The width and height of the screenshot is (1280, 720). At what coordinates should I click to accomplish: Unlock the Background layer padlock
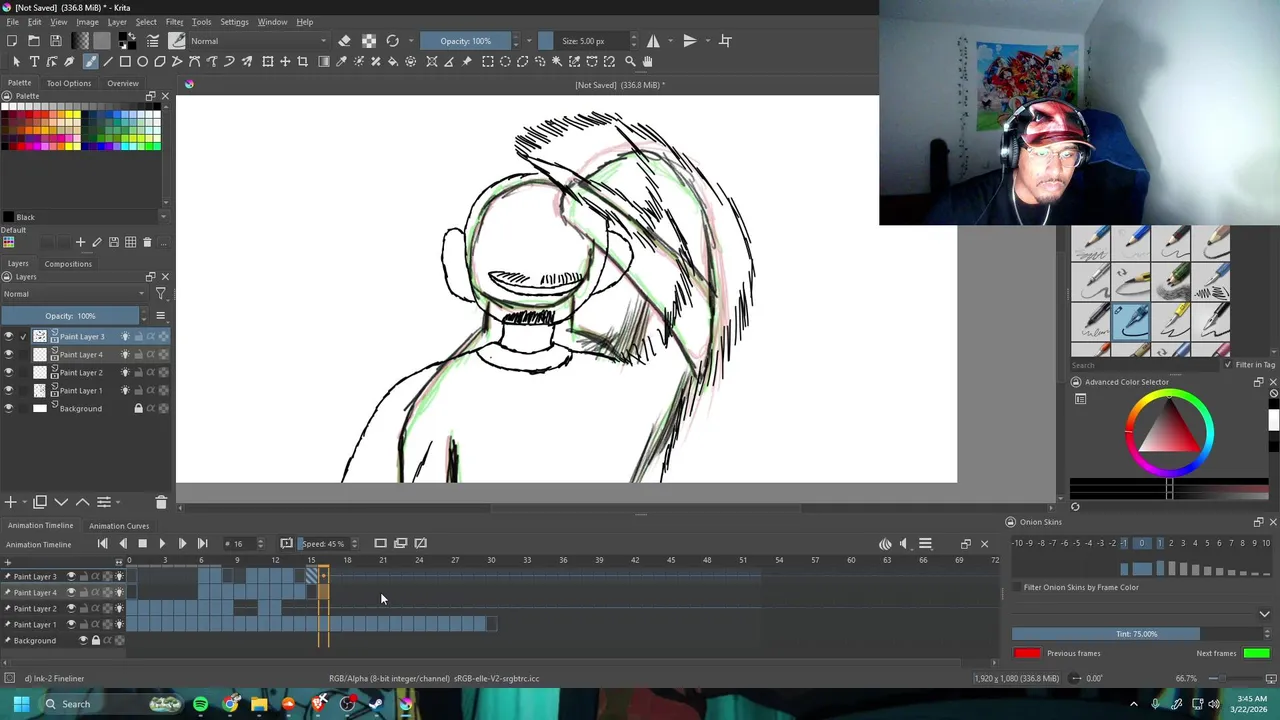[x=138, y=409]
